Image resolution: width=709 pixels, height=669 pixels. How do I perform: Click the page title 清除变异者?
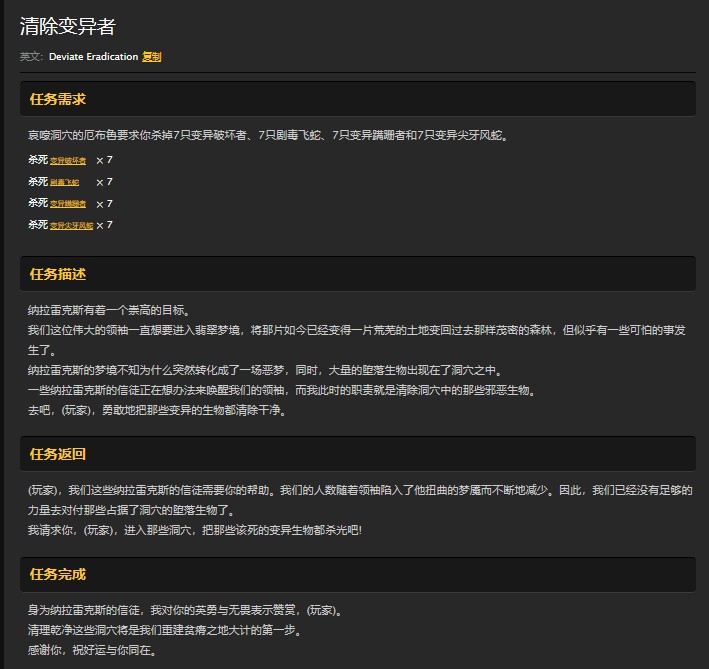67,26
